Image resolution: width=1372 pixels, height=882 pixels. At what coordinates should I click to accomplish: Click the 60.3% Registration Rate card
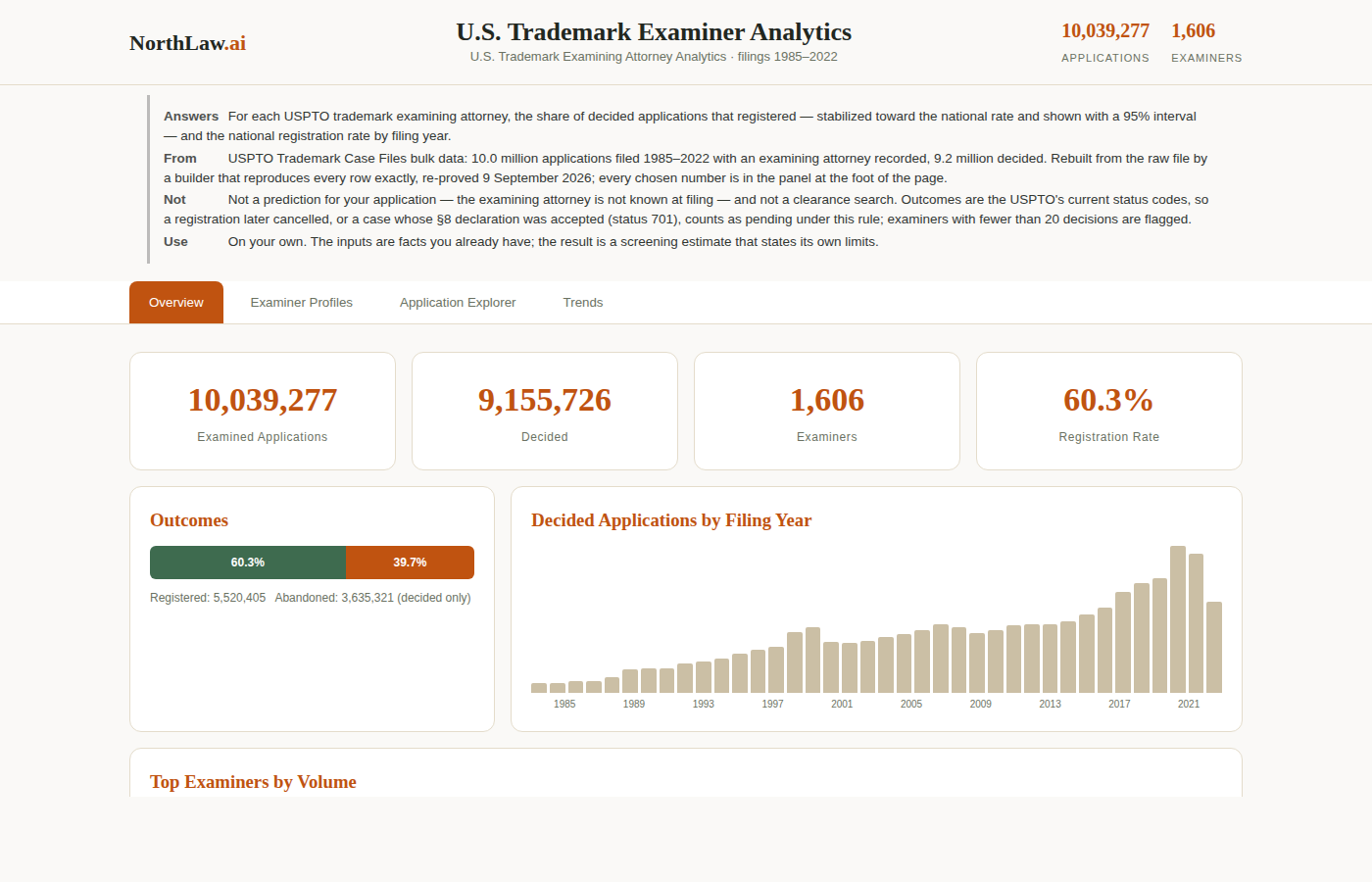(1109, 411)
